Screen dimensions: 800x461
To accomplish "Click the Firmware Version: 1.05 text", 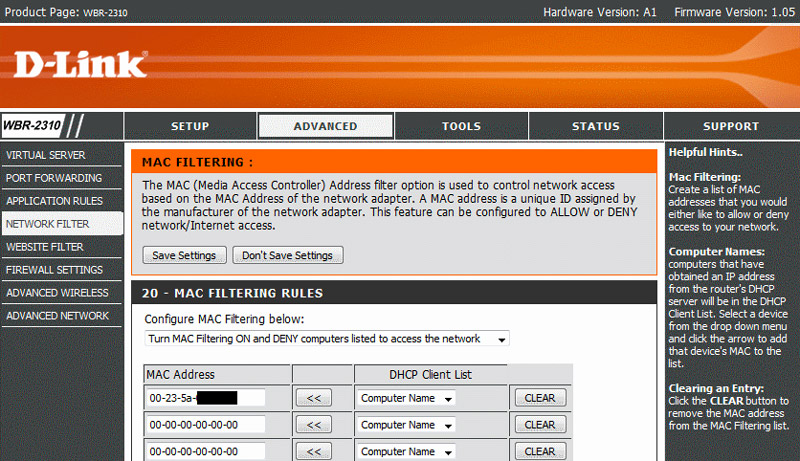I will [734, 12].
